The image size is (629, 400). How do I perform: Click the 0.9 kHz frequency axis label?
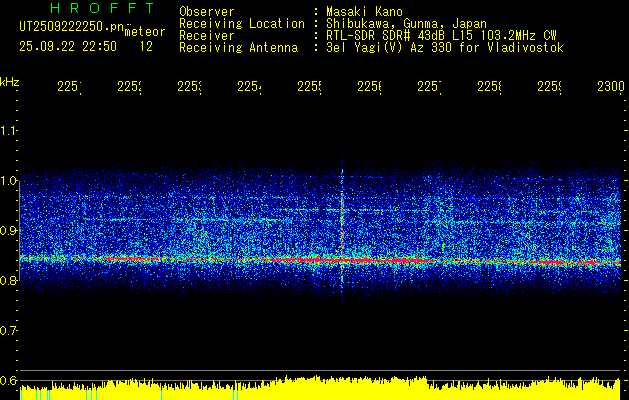coord(9,230)
